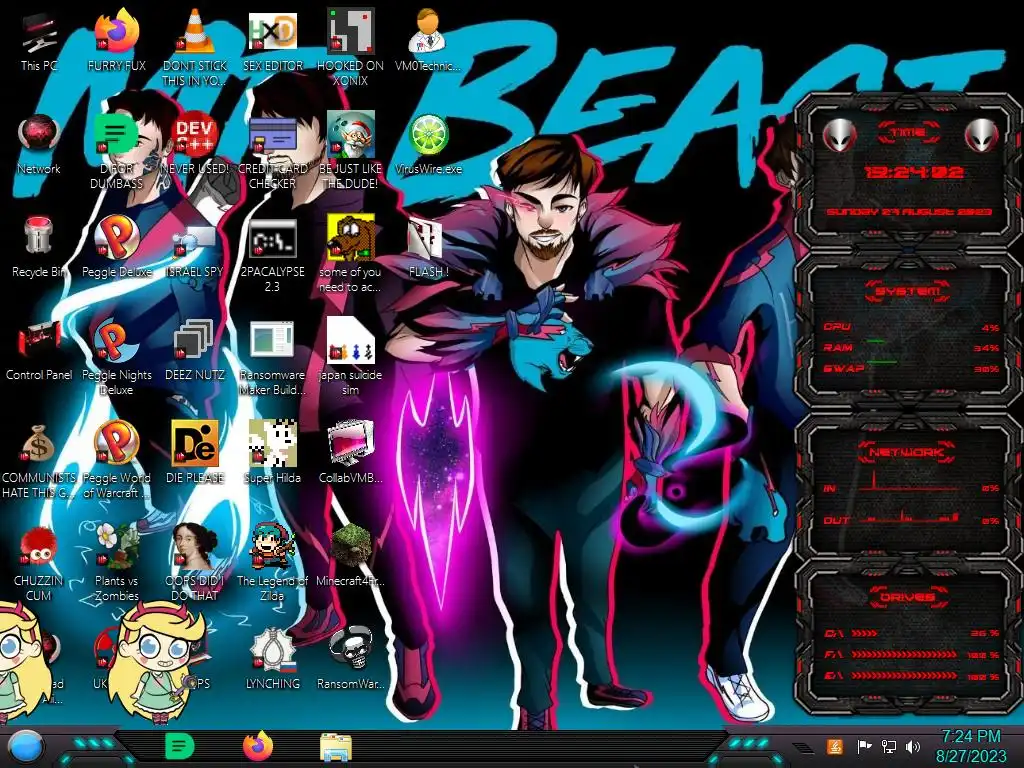Click the NETWORK widget header
Viewport: 1024px width, 768px height.
pyautogui.click(x=907, y=451)
